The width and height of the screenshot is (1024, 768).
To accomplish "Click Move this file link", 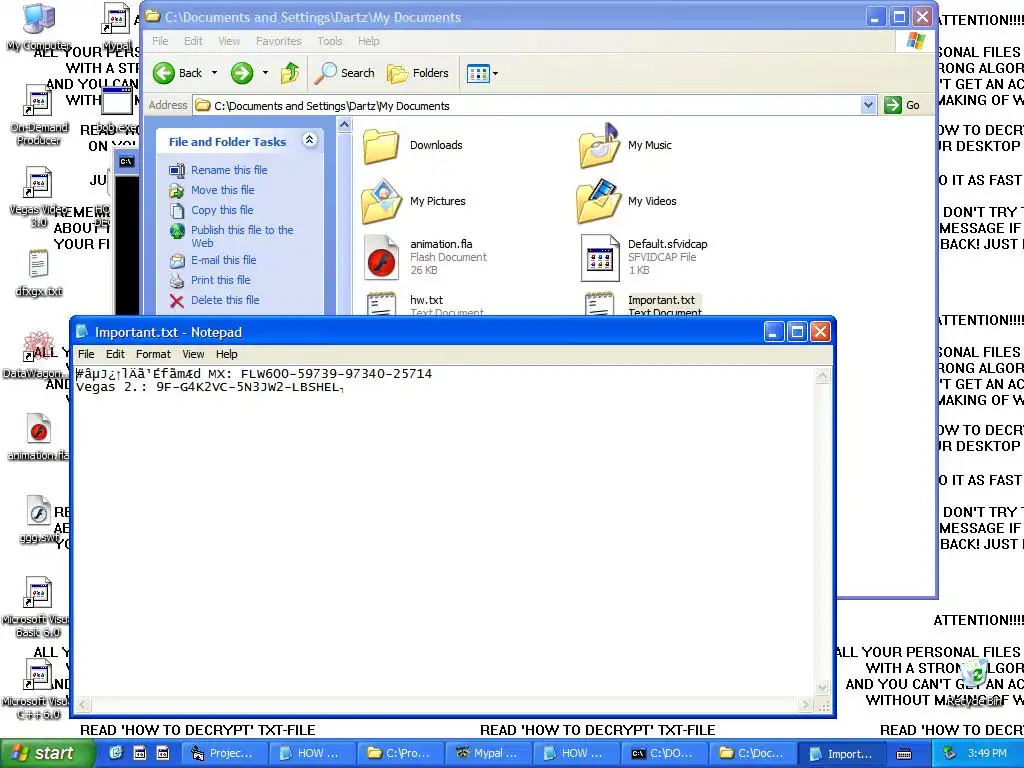I will [223, 190].
